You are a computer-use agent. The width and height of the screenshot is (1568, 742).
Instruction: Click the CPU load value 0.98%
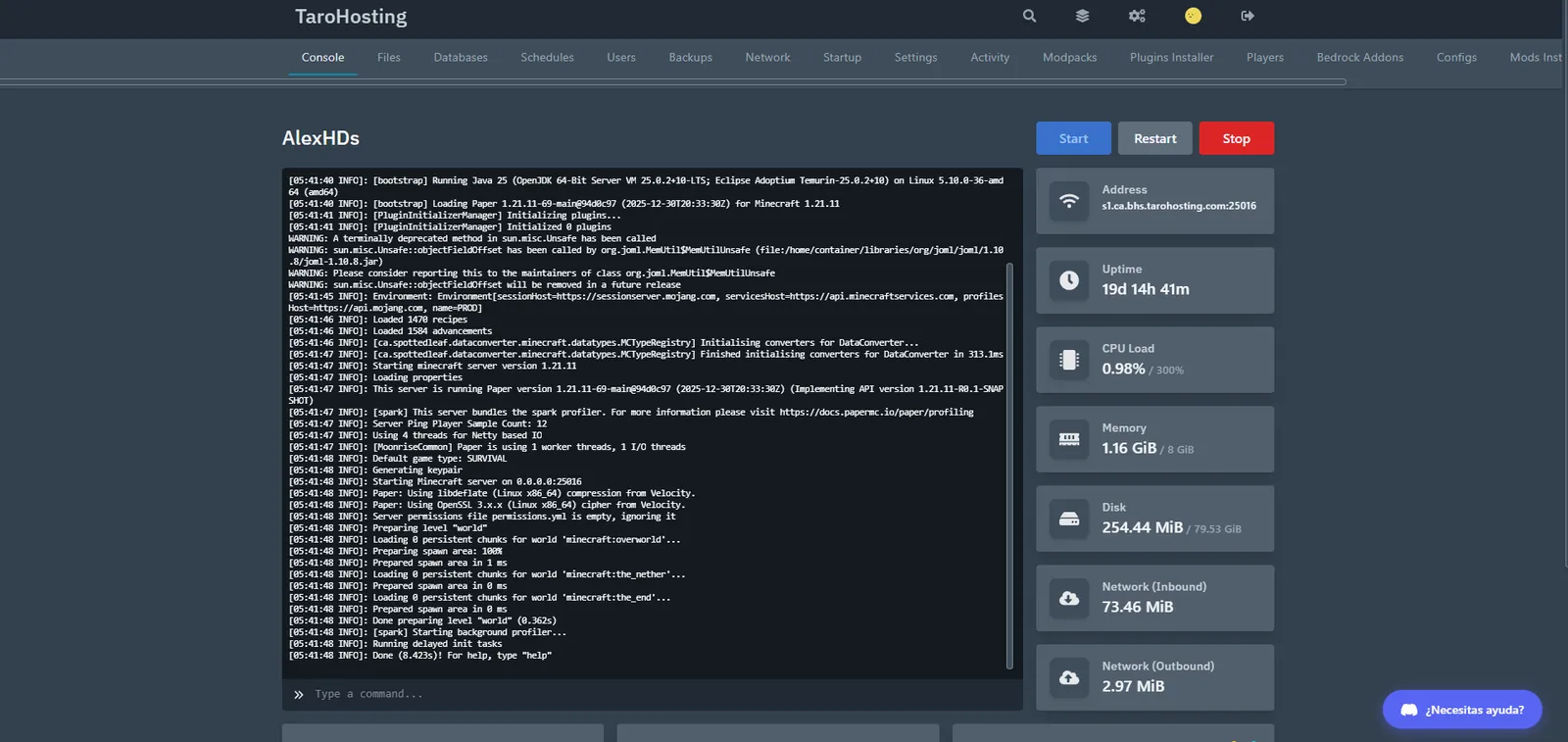(1123, 369)
